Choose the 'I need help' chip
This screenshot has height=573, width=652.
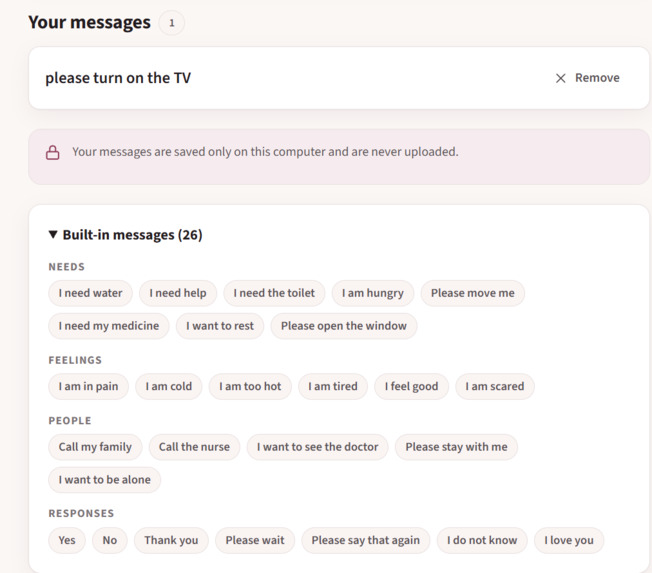pyautogui.click(x=178, y=293)
